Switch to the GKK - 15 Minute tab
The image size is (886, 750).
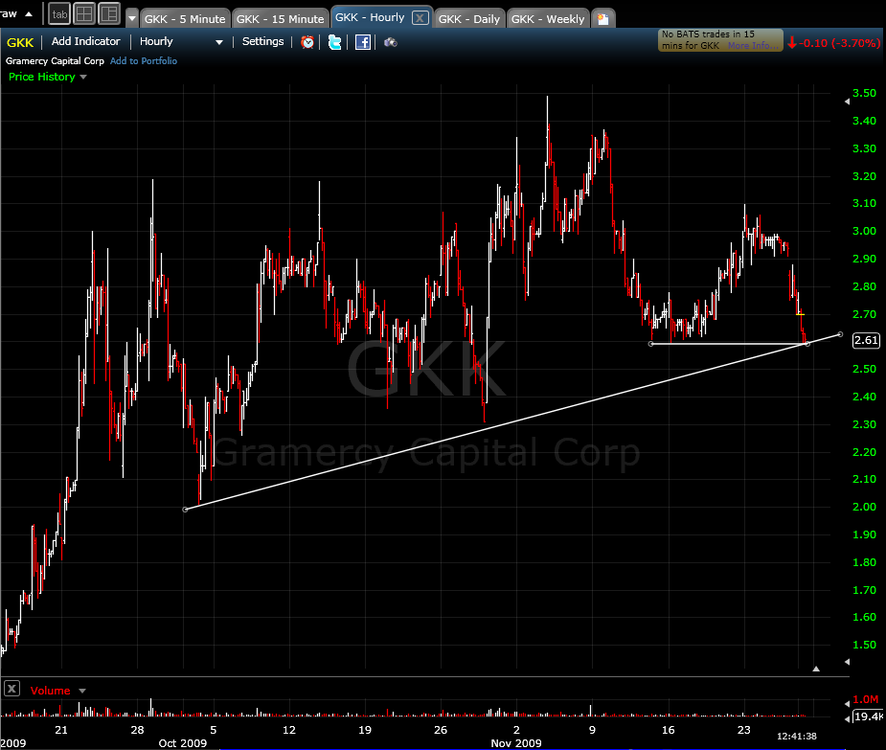pos(280,19)
